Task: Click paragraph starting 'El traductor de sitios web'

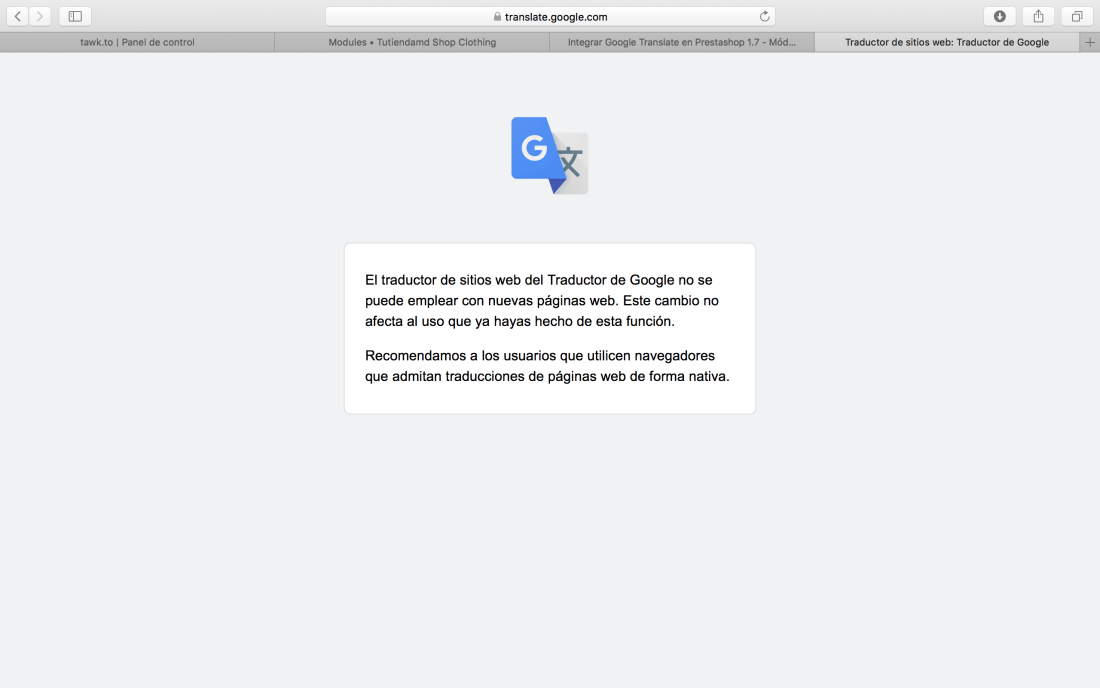Action: coord(542,300)
